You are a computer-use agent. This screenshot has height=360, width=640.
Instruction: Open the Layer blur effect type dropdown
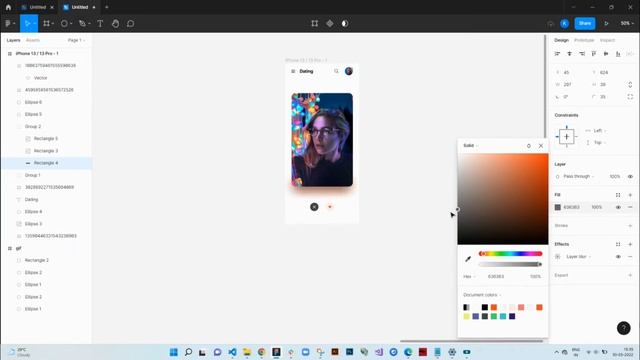pos(578,257)
